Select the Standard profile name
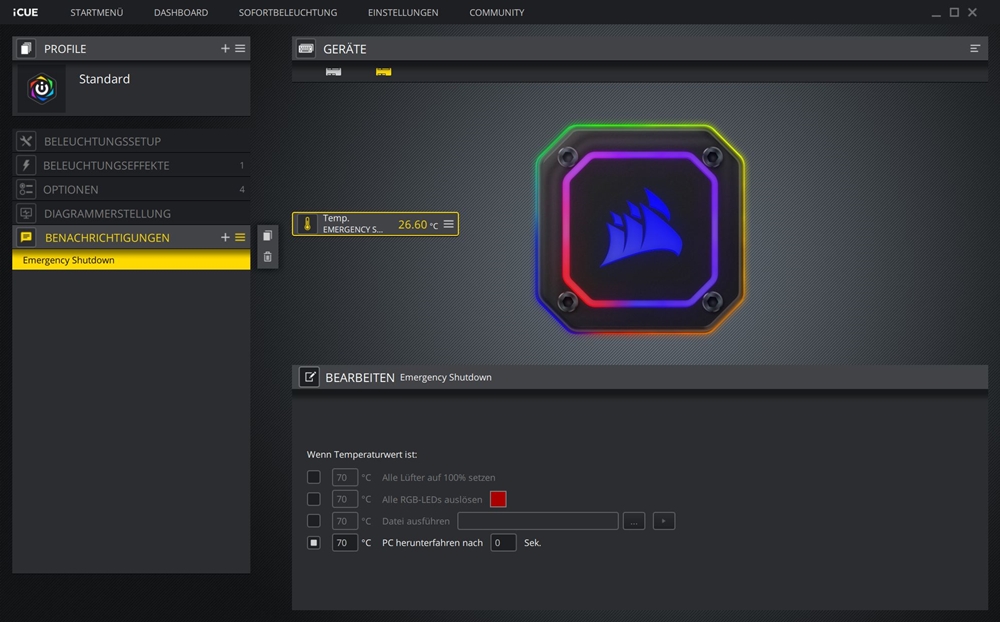1000x622 pixels. coord(104,79)
